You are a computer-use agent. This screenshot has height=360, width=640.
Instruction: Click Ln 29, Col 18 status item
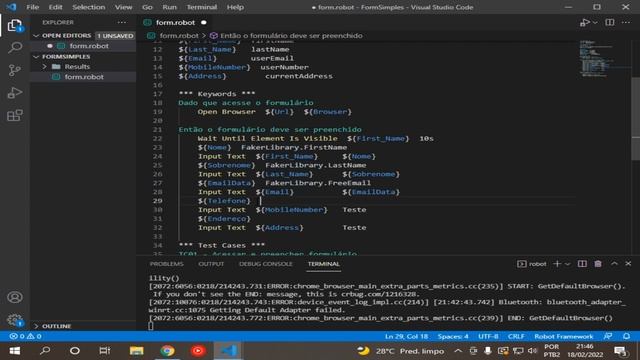[407, 336]
